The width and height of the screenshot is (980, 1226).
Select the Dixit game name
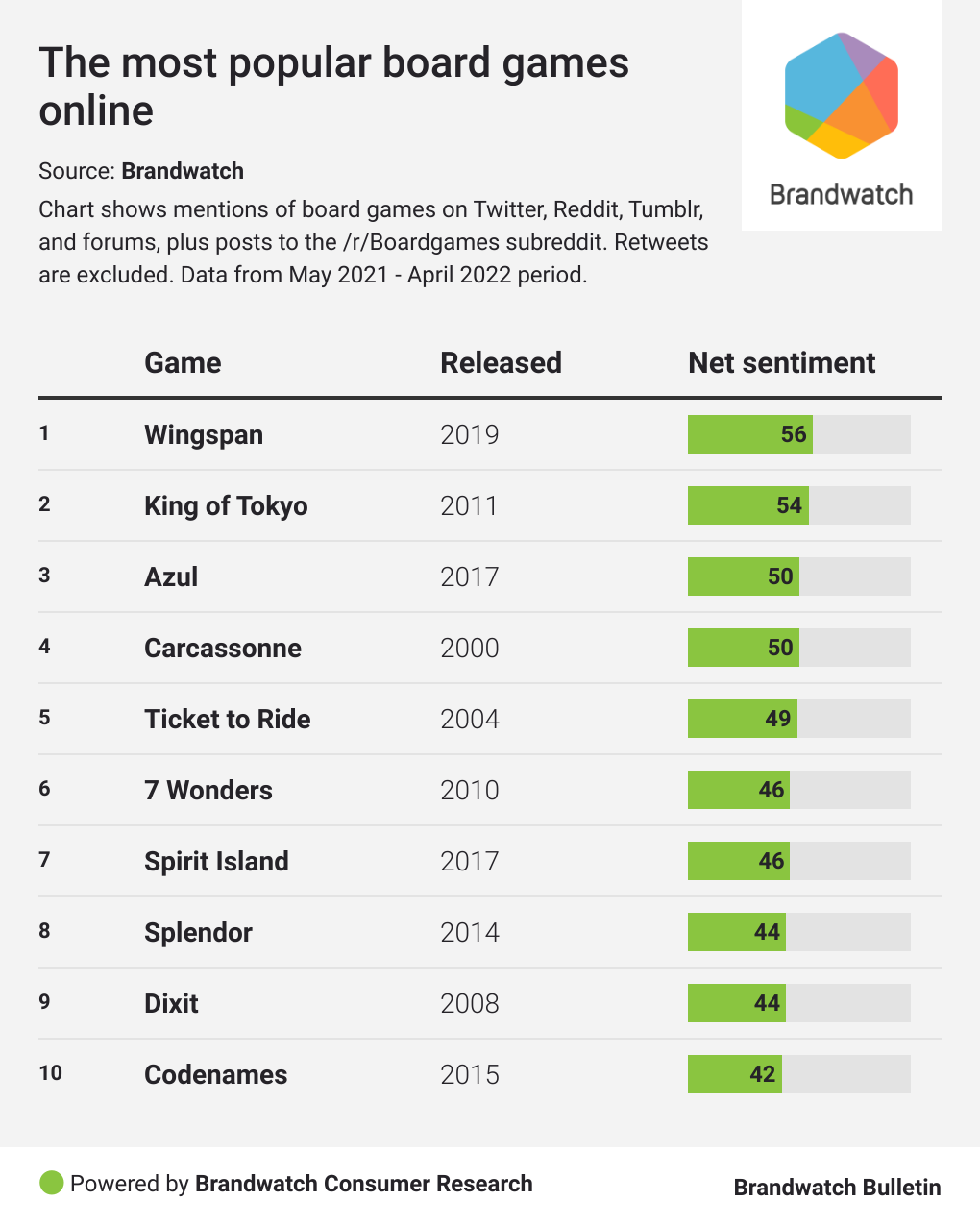tap(171, 1003)
